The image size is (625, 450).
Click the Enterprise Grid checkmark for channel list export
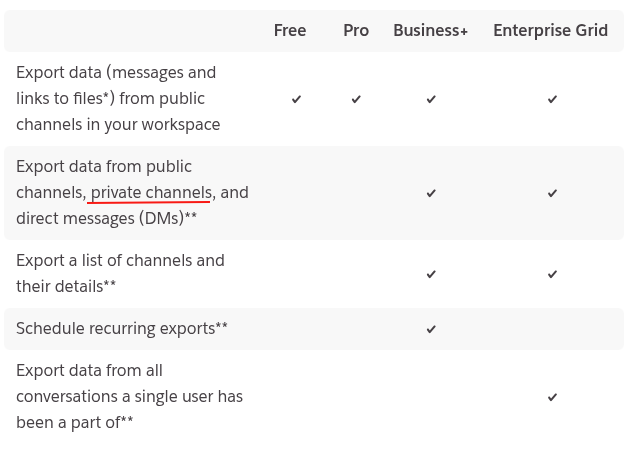click(x=552, y=274)
